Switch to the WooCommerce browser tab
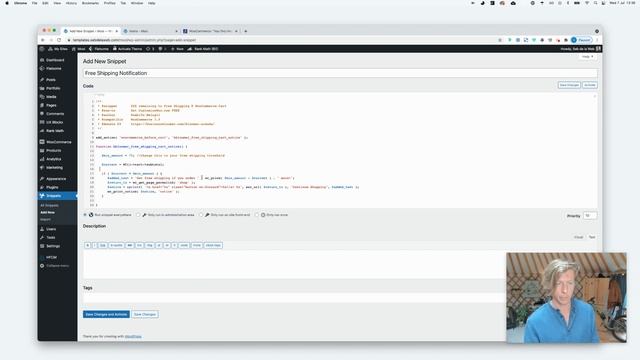The image size is (640, 360). [x=210, y=31]
